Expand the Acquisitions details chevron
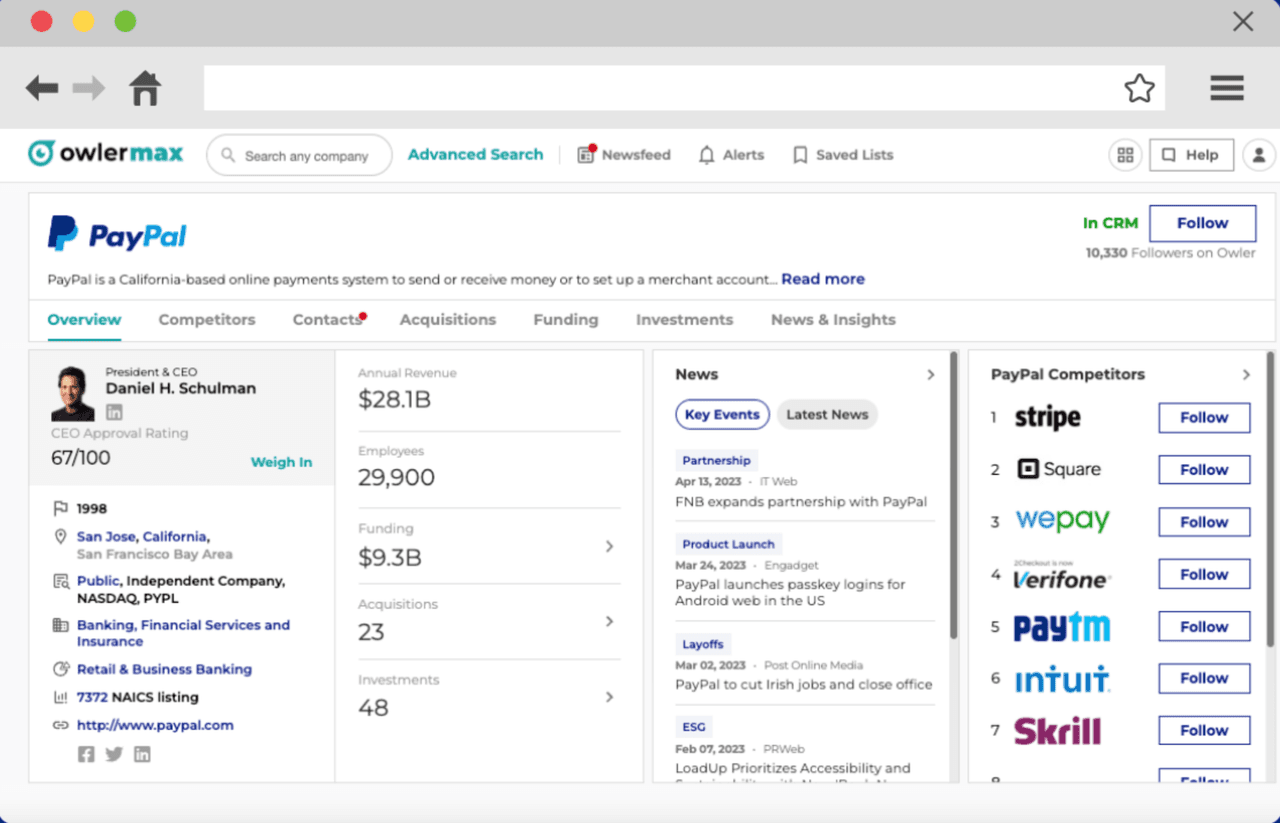The image size is (1280, 823). 610,621
